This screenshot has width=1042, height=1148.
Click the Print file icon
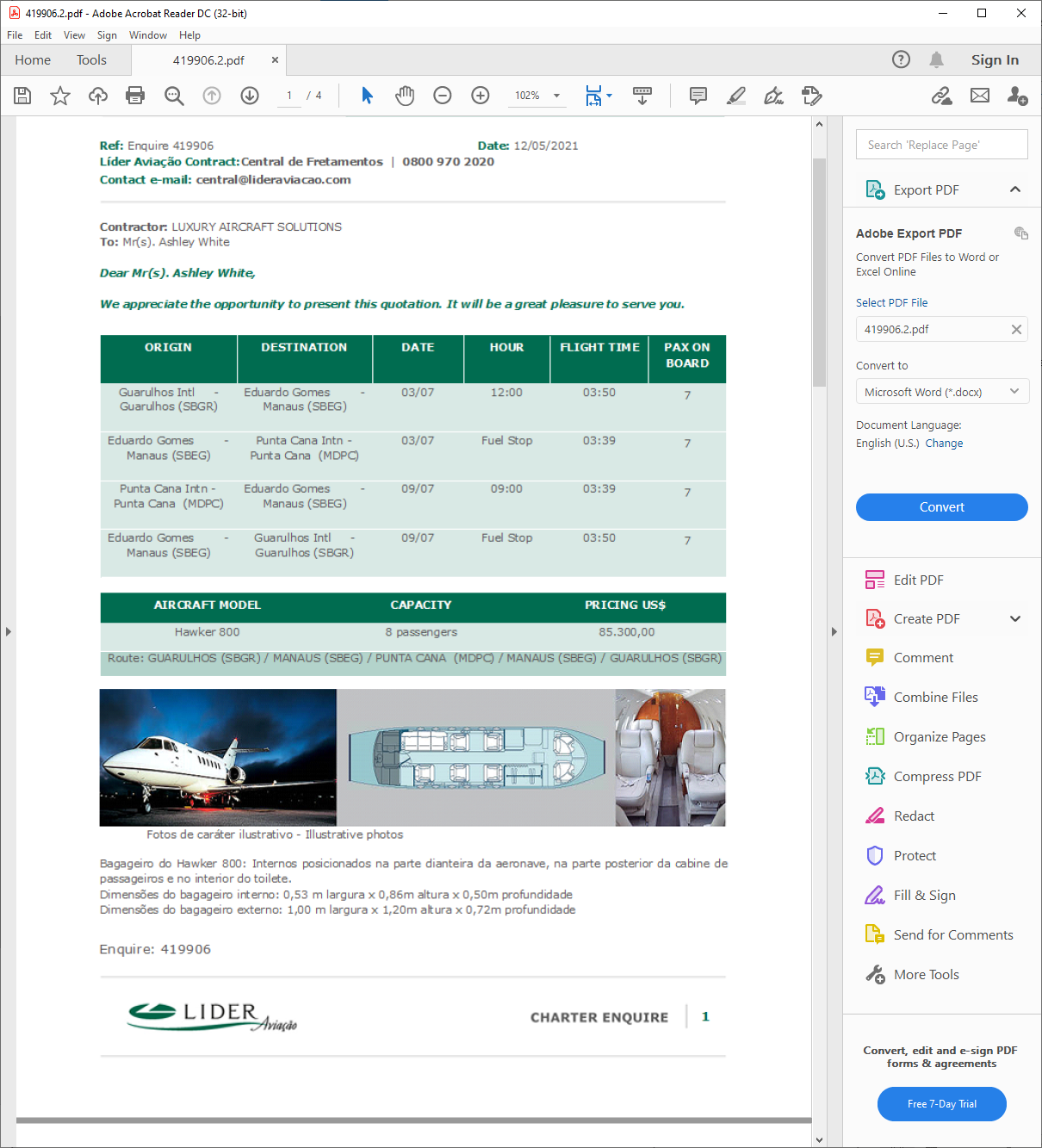pos(135,96)
